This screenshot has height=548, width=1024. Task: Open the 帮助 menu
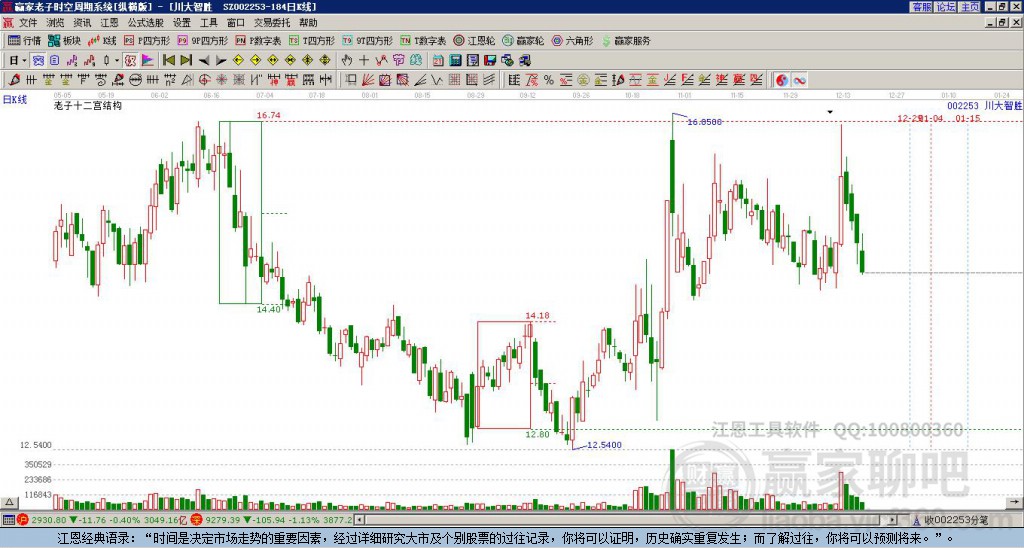pyautogui.click(x=308, y=23)
